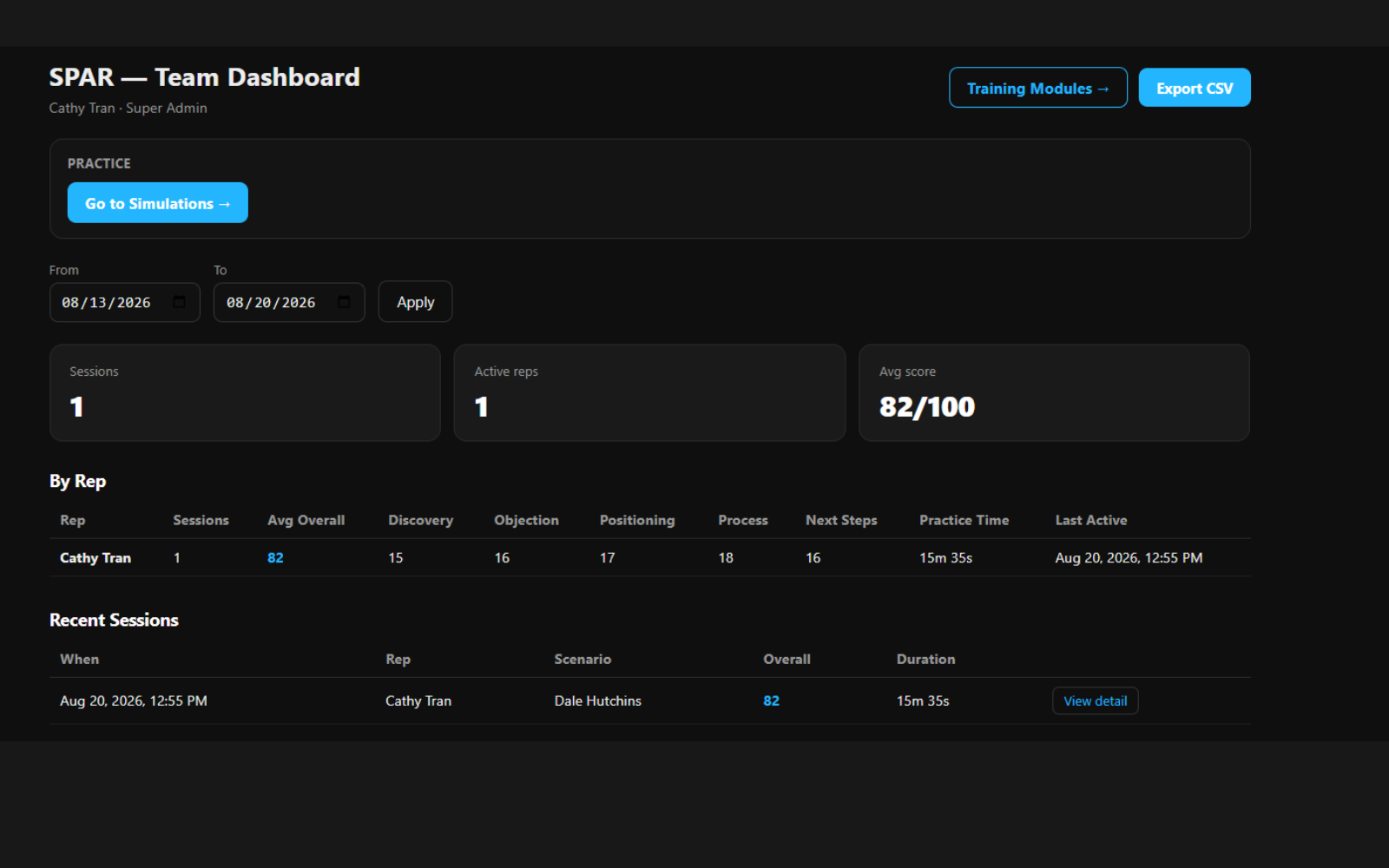Click the By Rep section heading
Image resolution: width=1389 pixels, height=868 pixels.
click(77, 481)
